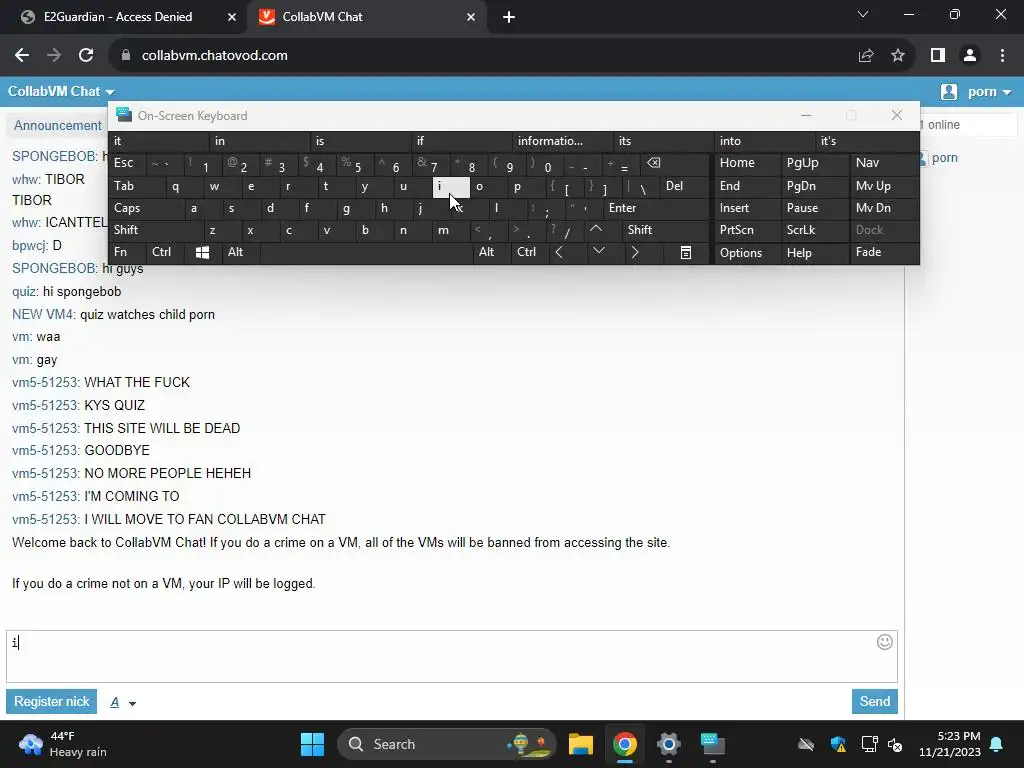
Task: Open File Explorer from taskbar
Action: [581, 744]
